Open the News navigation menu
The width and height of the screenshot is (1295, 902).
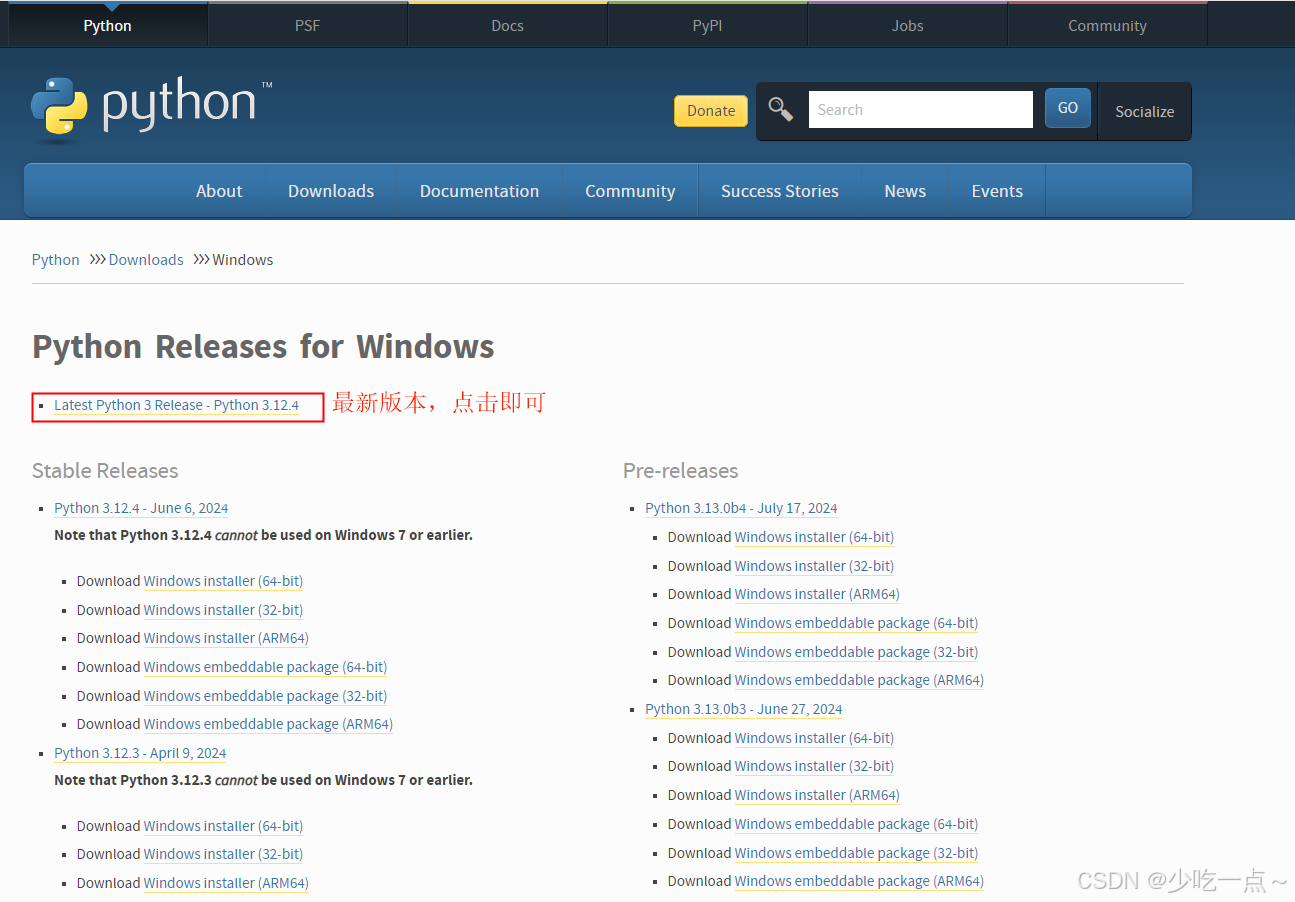click(905, 191)
